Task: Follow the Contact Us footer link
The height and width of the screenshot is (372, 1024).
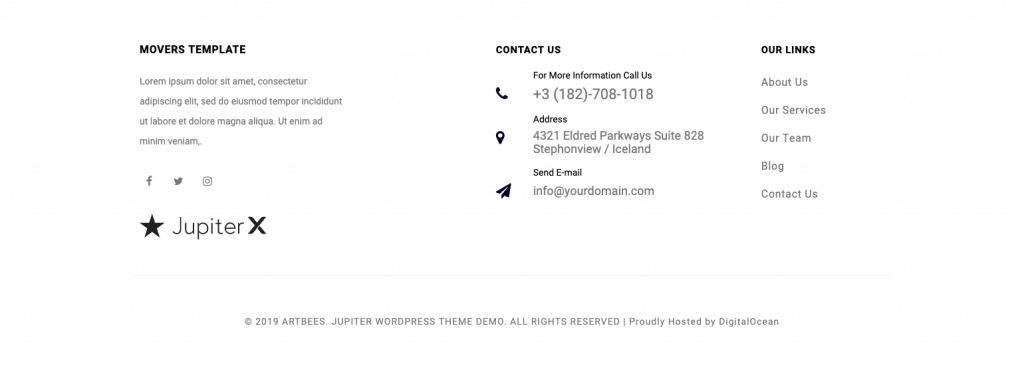Action: (x=789, y=194)
